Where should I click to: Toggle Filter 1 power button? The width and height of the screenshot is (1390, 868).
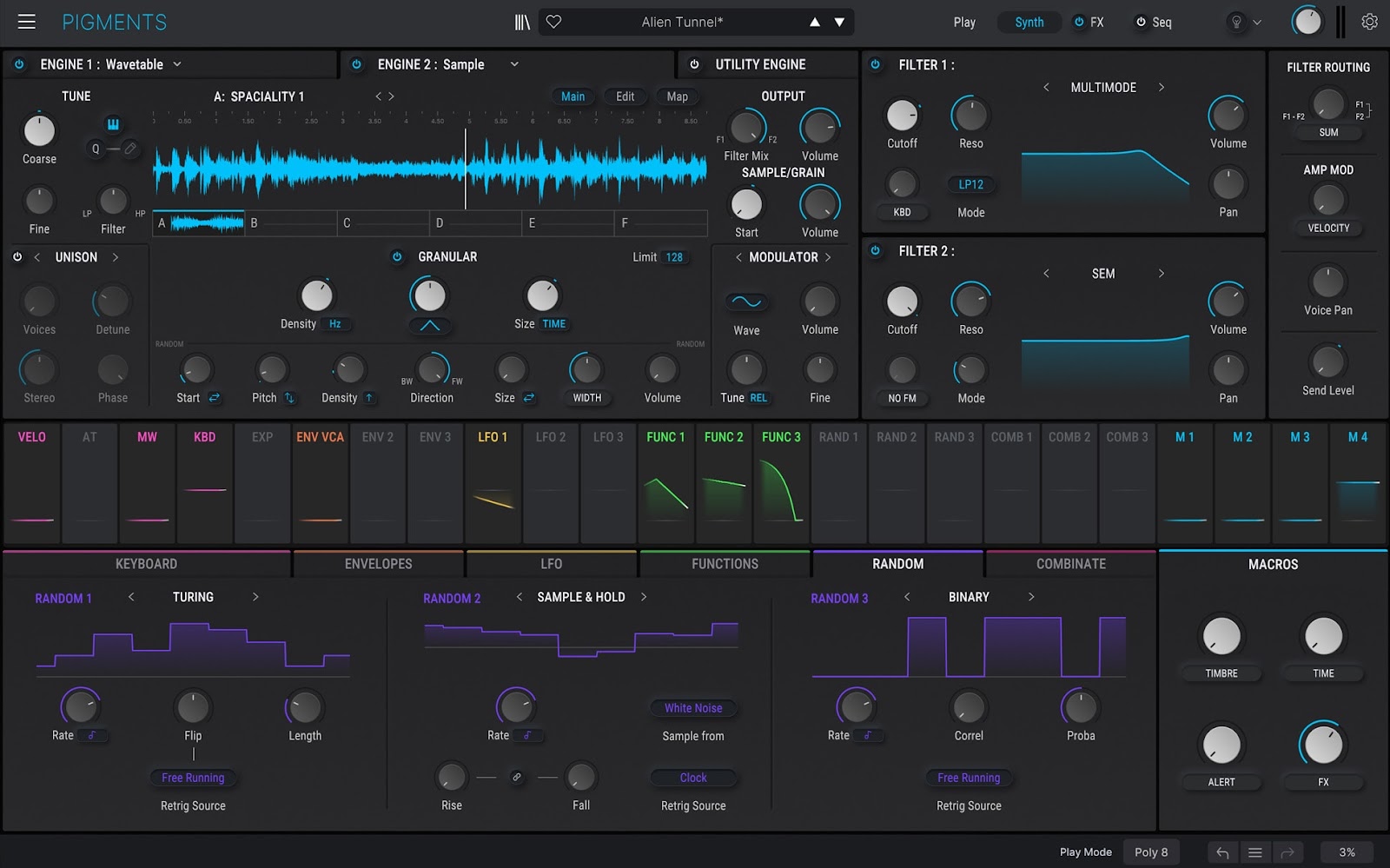[876, 64]
